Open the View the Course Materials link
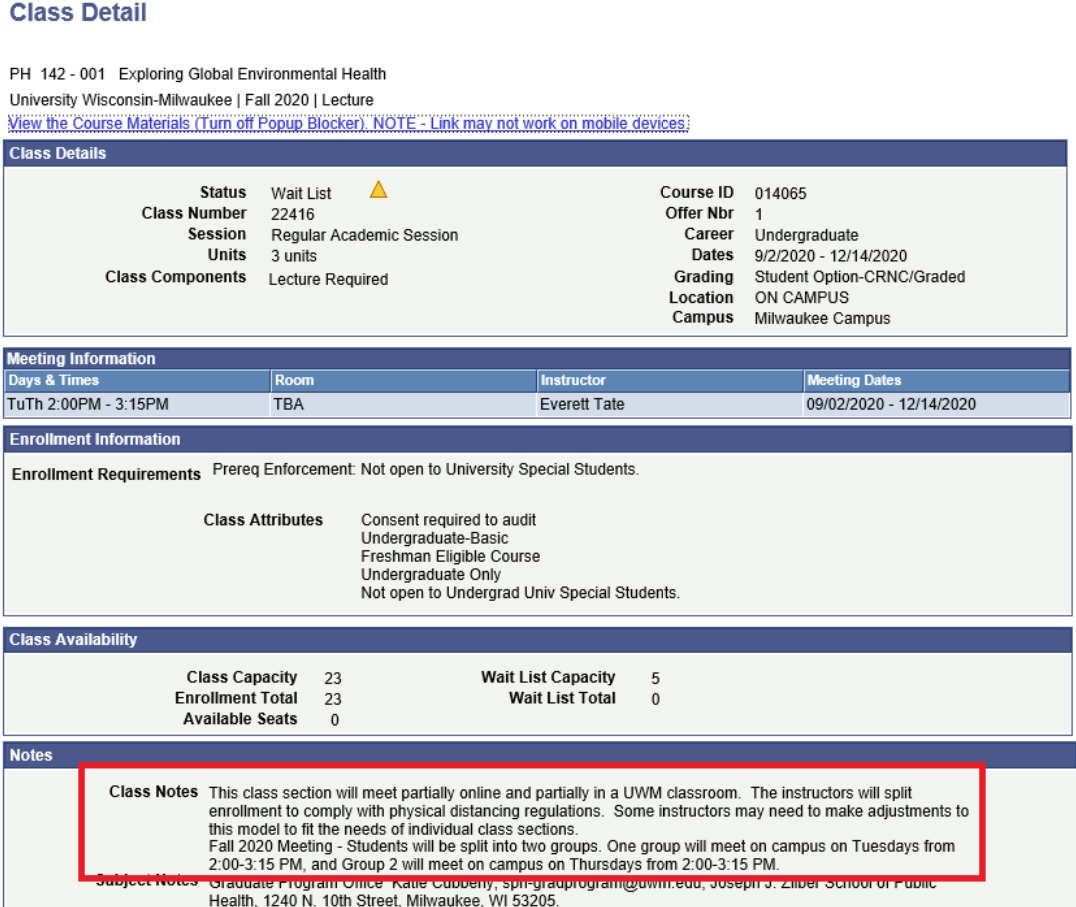The width and height of the screenshot is (1076, 907). tap(348, 124)
